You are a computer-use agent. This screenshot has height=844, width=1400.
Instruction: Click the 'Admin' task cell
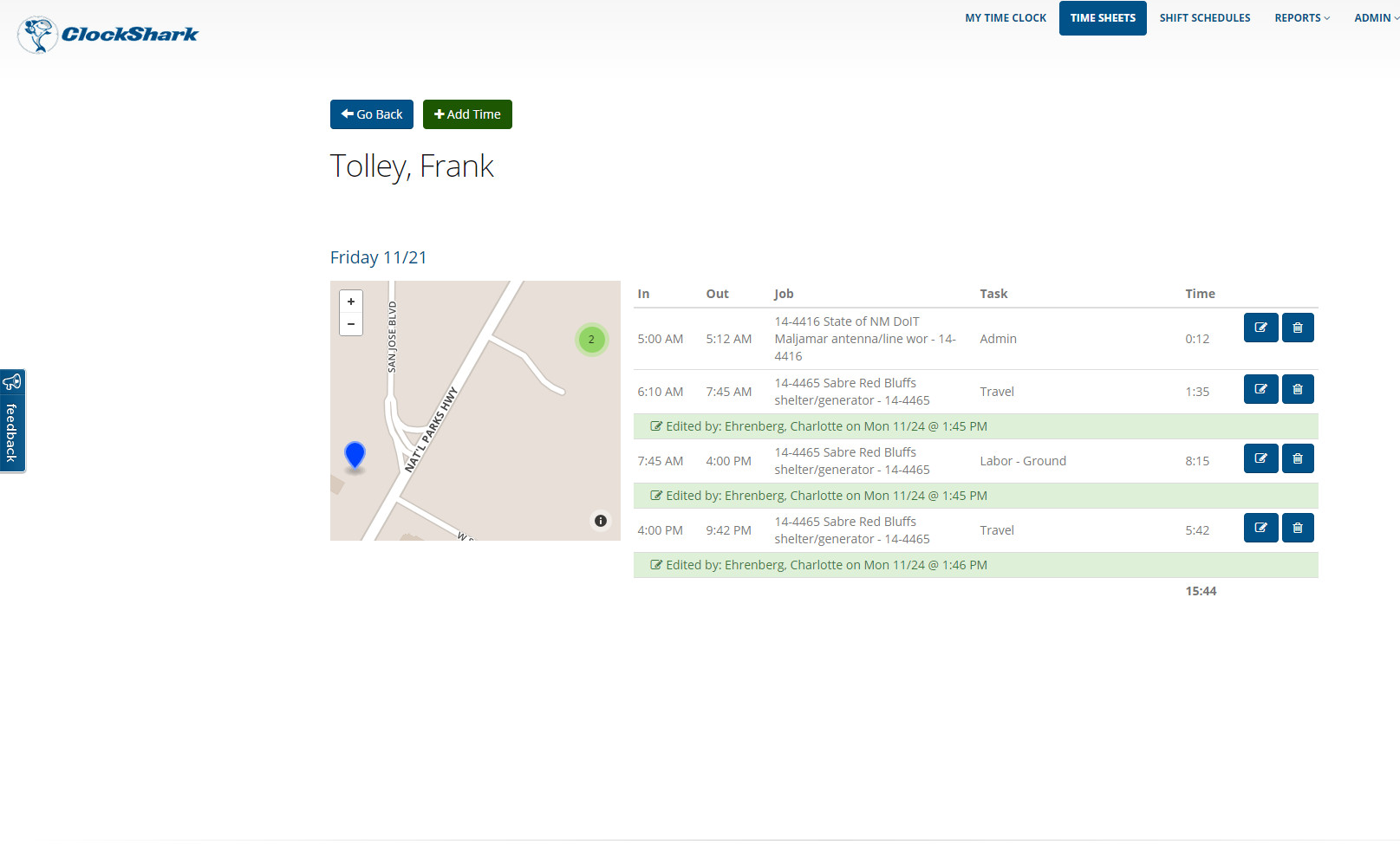998,339
